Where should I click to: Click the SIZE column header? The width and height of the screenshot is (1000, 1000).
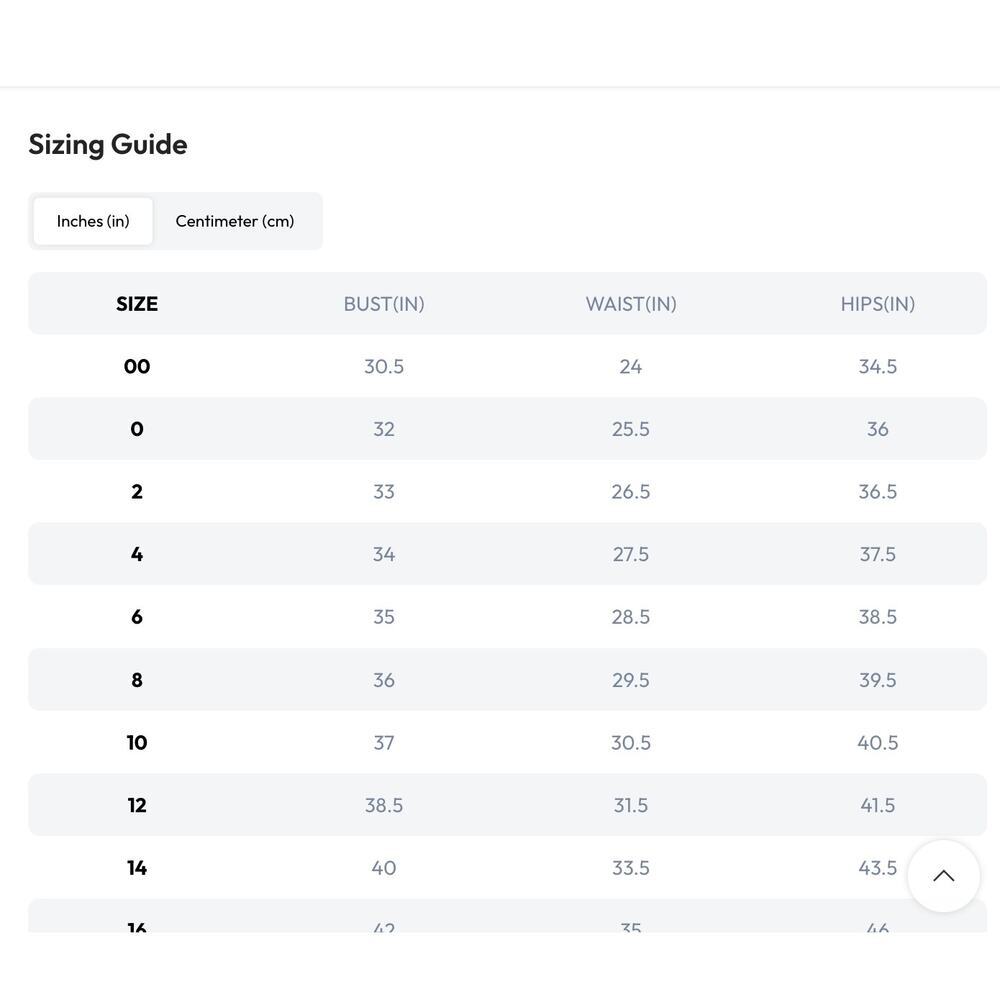(137, 304)
